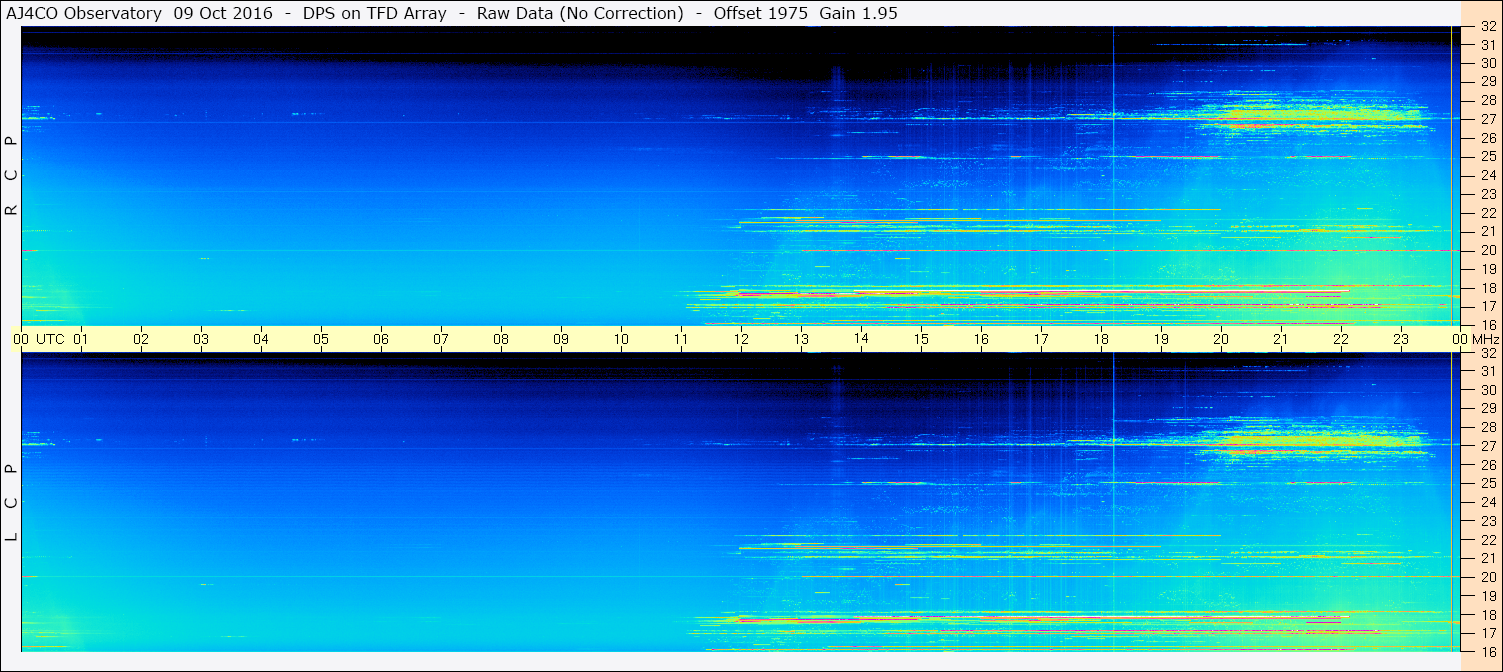Viewport: 1503px width, 672px height.
Task: Click the 01 hour label on UTC axis
Action: pyautogui.click(x=81, y=339)
